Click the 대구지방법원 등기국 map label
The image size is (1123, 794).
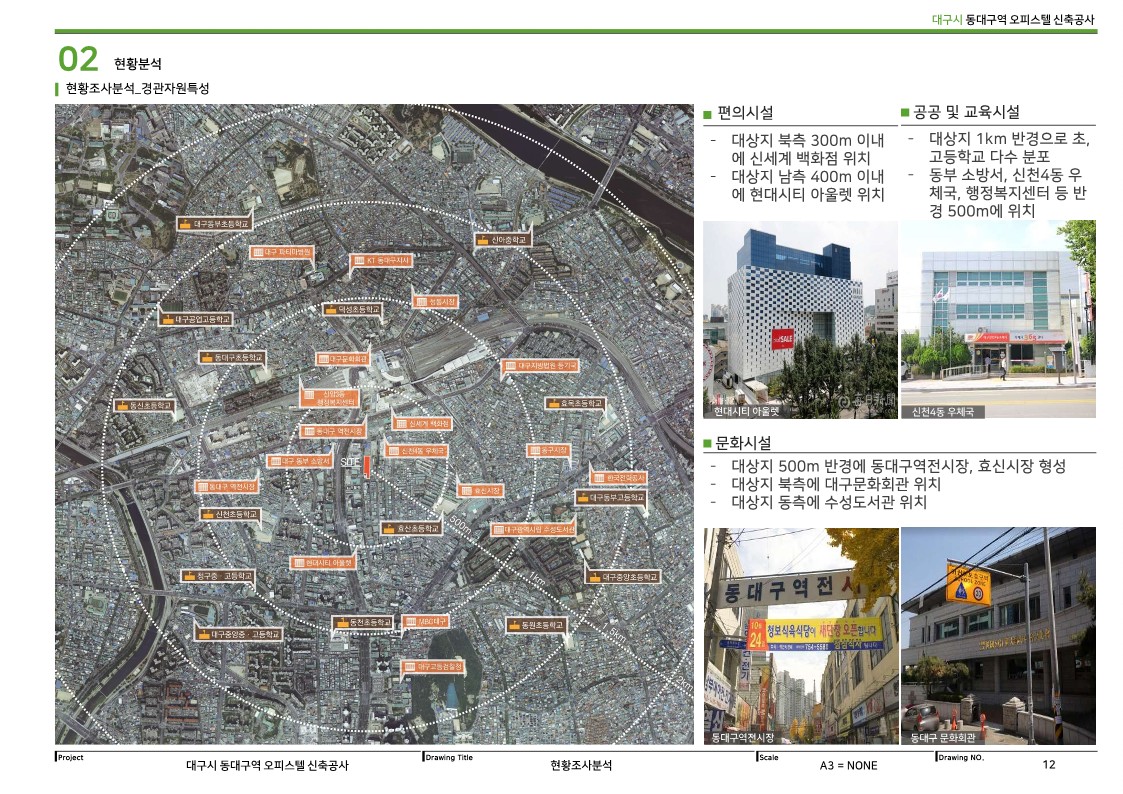[539, 366]
